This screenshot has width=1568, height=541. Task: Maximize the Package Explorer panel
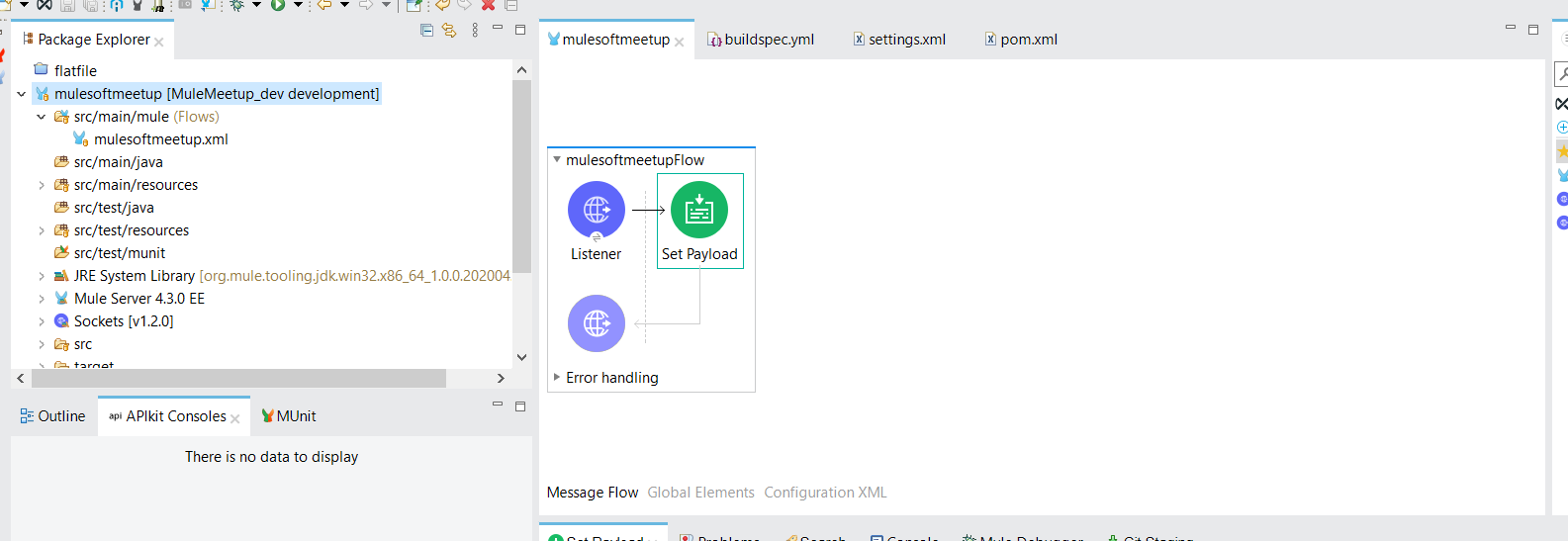520,30
